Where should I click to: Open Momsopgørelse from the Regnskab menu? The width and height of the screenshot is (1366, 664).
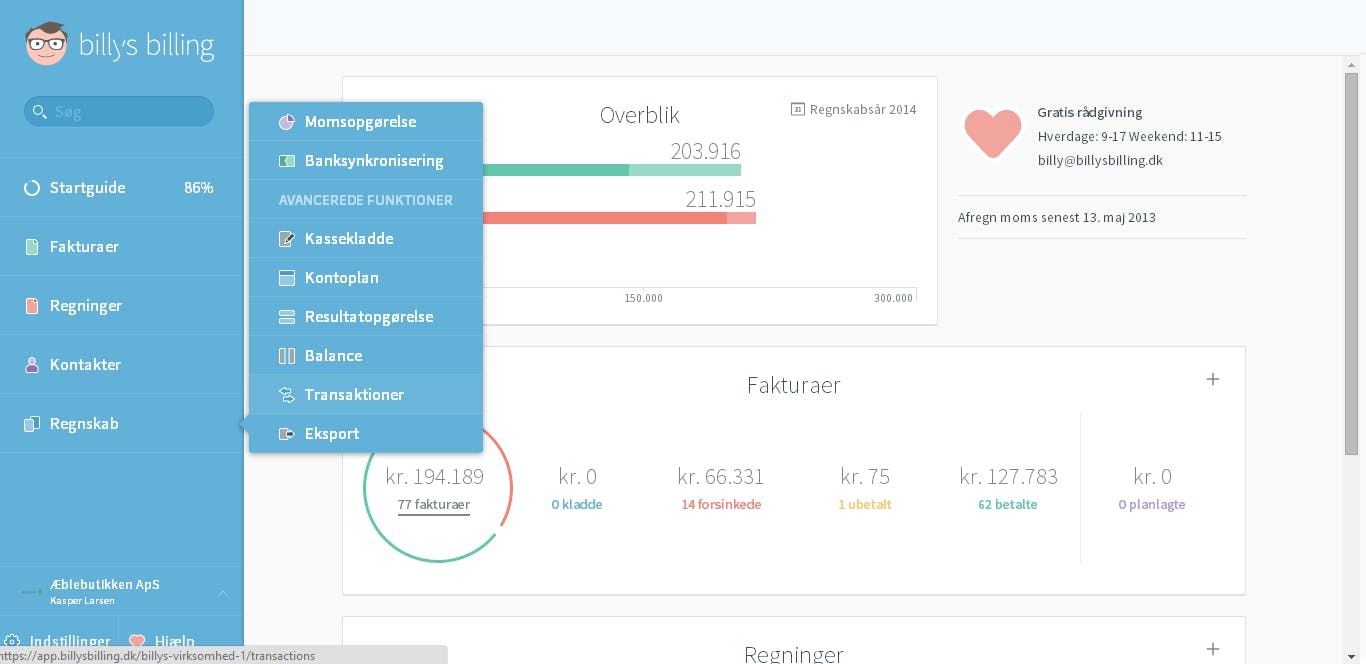coord(366,122)
